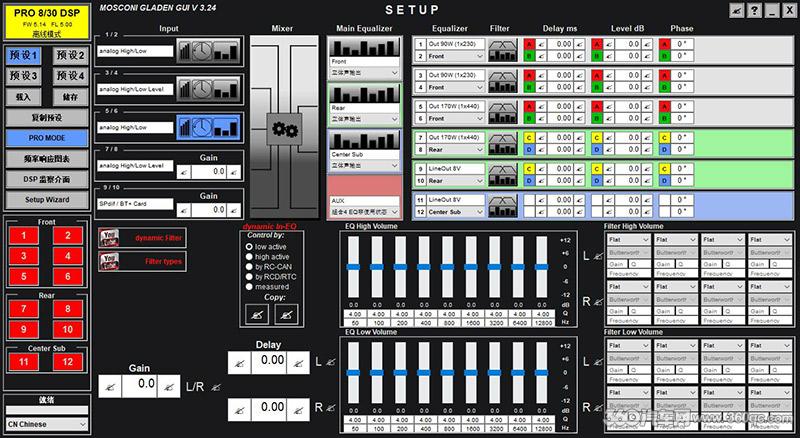Open the filter icon for output channels 1/2

503,51
